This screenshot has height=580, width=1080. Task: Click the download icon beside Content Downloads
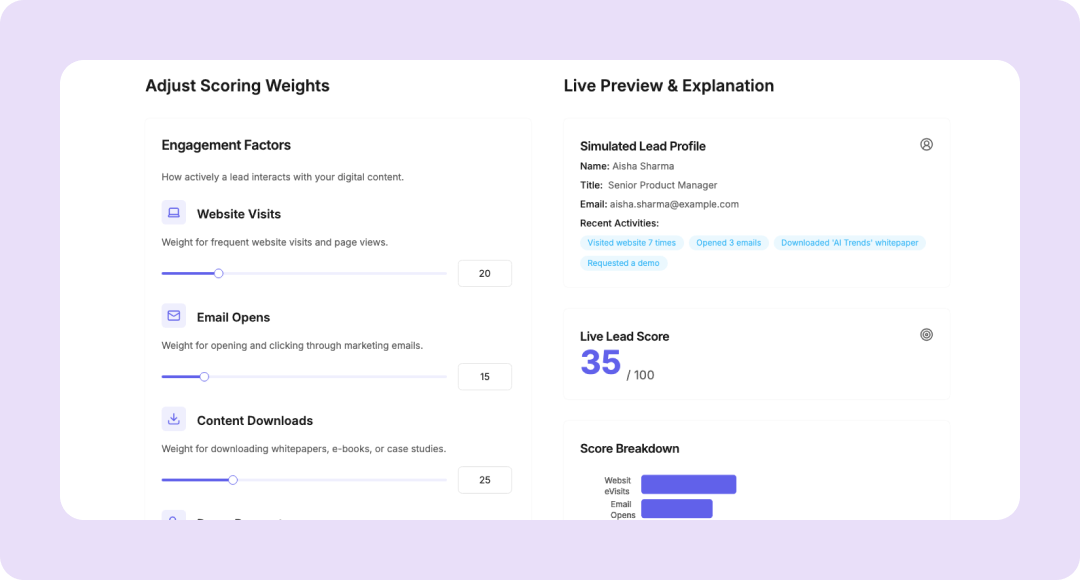[174, 419]
